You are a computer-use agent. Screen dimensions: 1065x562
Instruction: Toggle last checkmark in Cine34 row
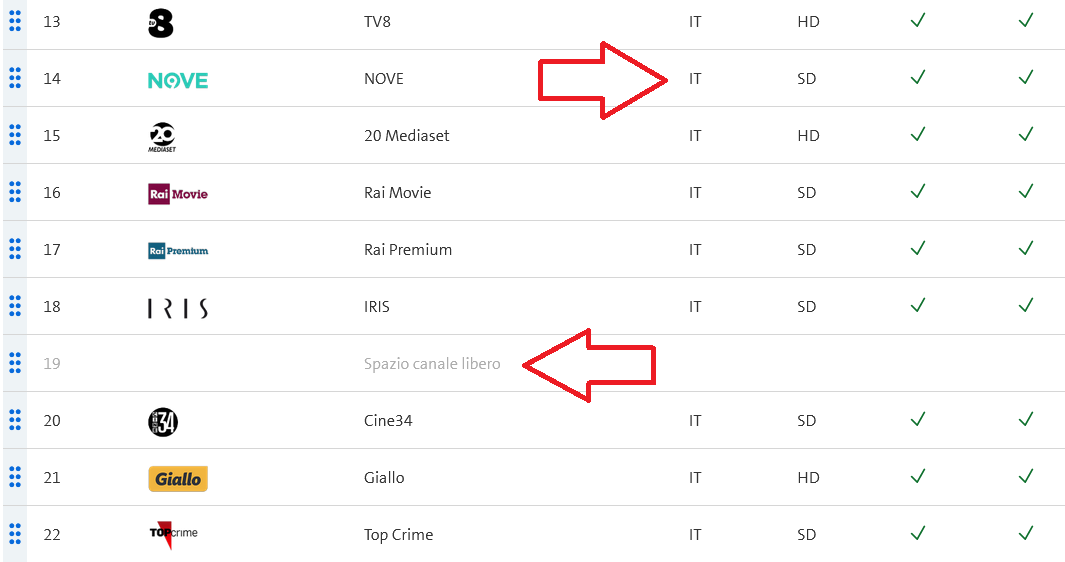point(1025,420)
